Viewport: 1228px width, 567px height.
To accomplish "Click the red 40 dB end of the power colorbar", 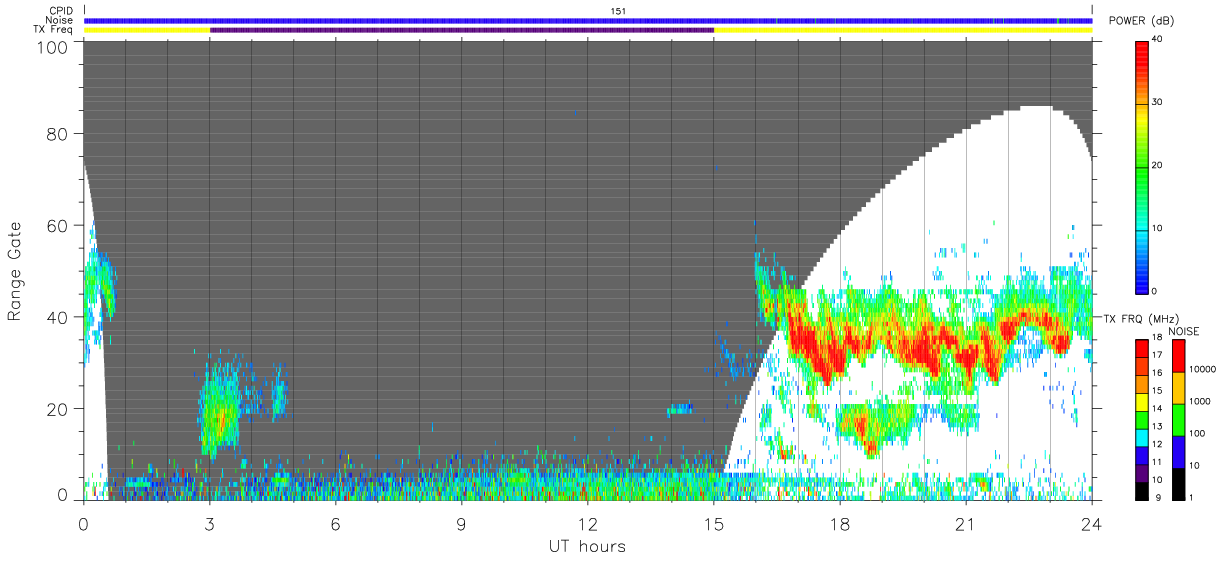I will [x=1143, y=46].
